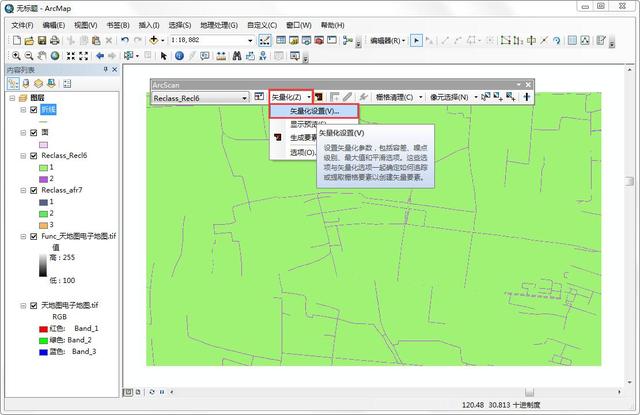
Task: Click the light green Reclass_Recl6 class 1 swatch
Action: [44, 167]
